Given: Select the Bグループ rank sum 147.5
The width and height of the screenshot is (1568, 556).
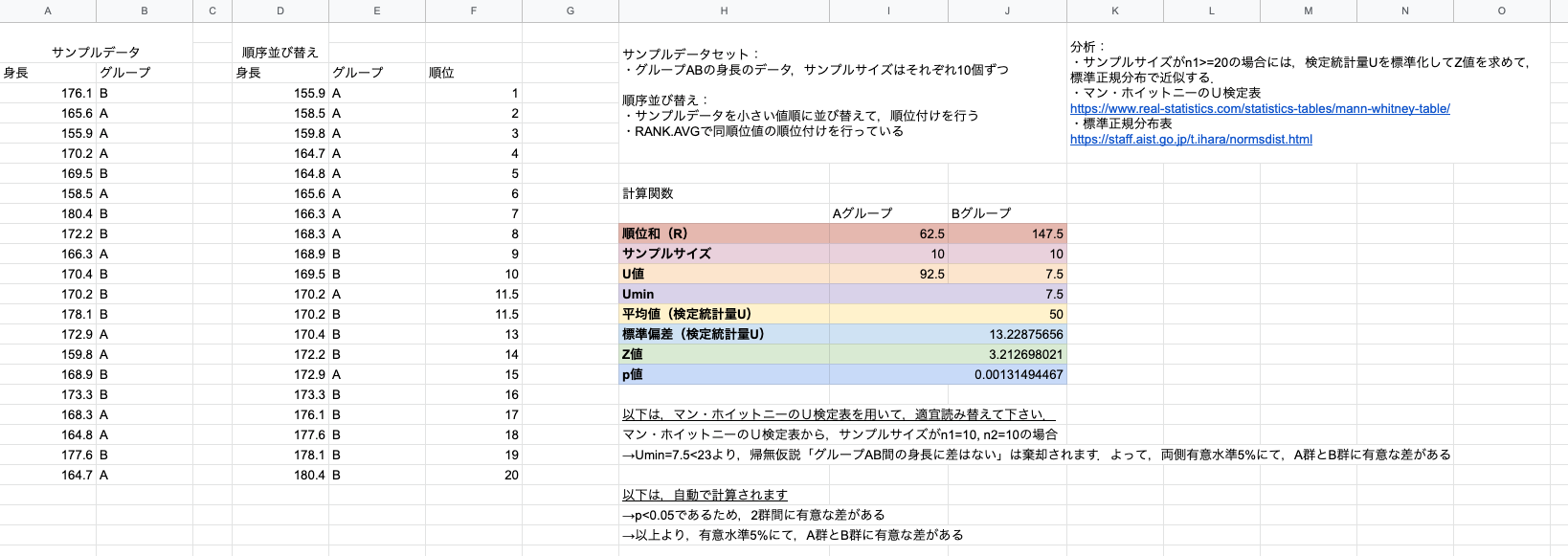Looking at the screenshot, I should 1007,234.
